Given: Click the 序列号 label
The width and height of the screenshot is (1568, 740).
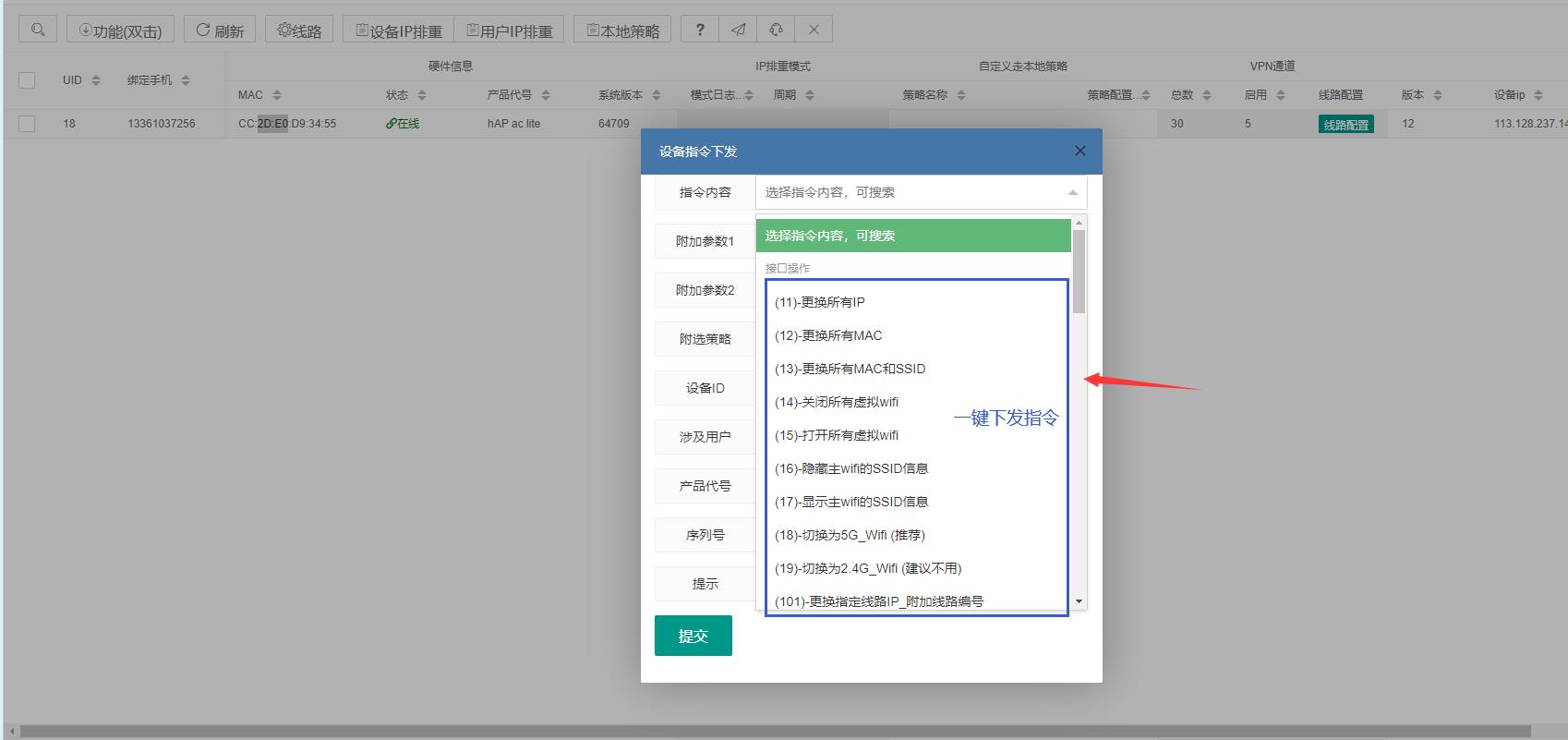Looking at the screenshot, I should point(706,535).
